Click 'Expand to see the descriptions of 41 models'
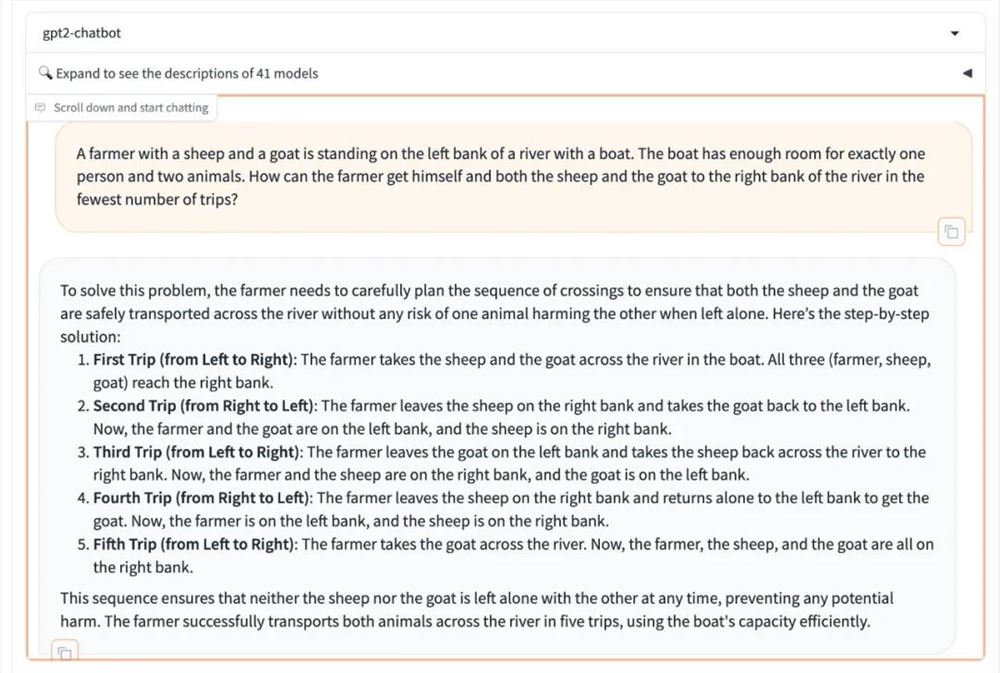The image size is (1000, 673). tap(187, 73)
